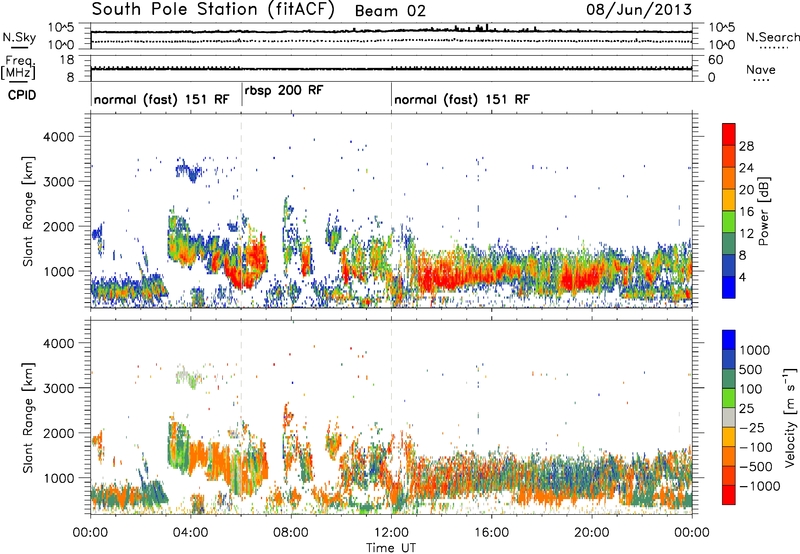Click the '500' velocity colorbar value

click(x=750, y=370)
